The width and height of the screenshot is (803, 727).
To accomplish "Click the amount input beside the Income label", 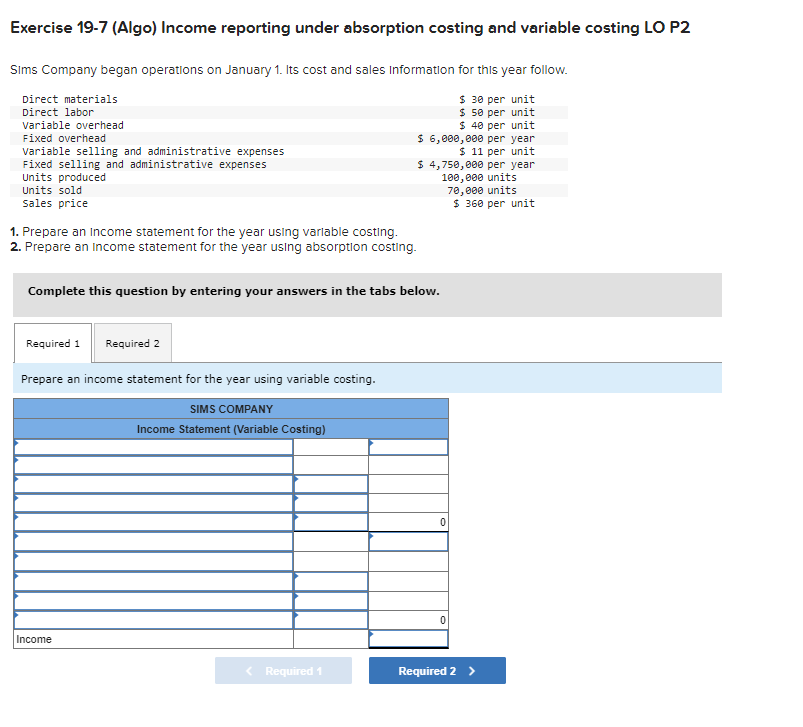I will pyautogui.click(x=408, y=638).
